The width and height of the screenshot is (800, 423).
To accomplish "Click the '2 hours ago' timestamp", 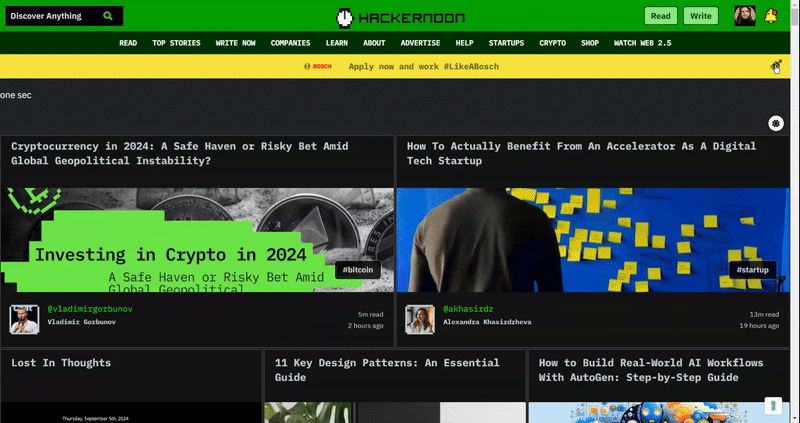I will pos(366,326).
